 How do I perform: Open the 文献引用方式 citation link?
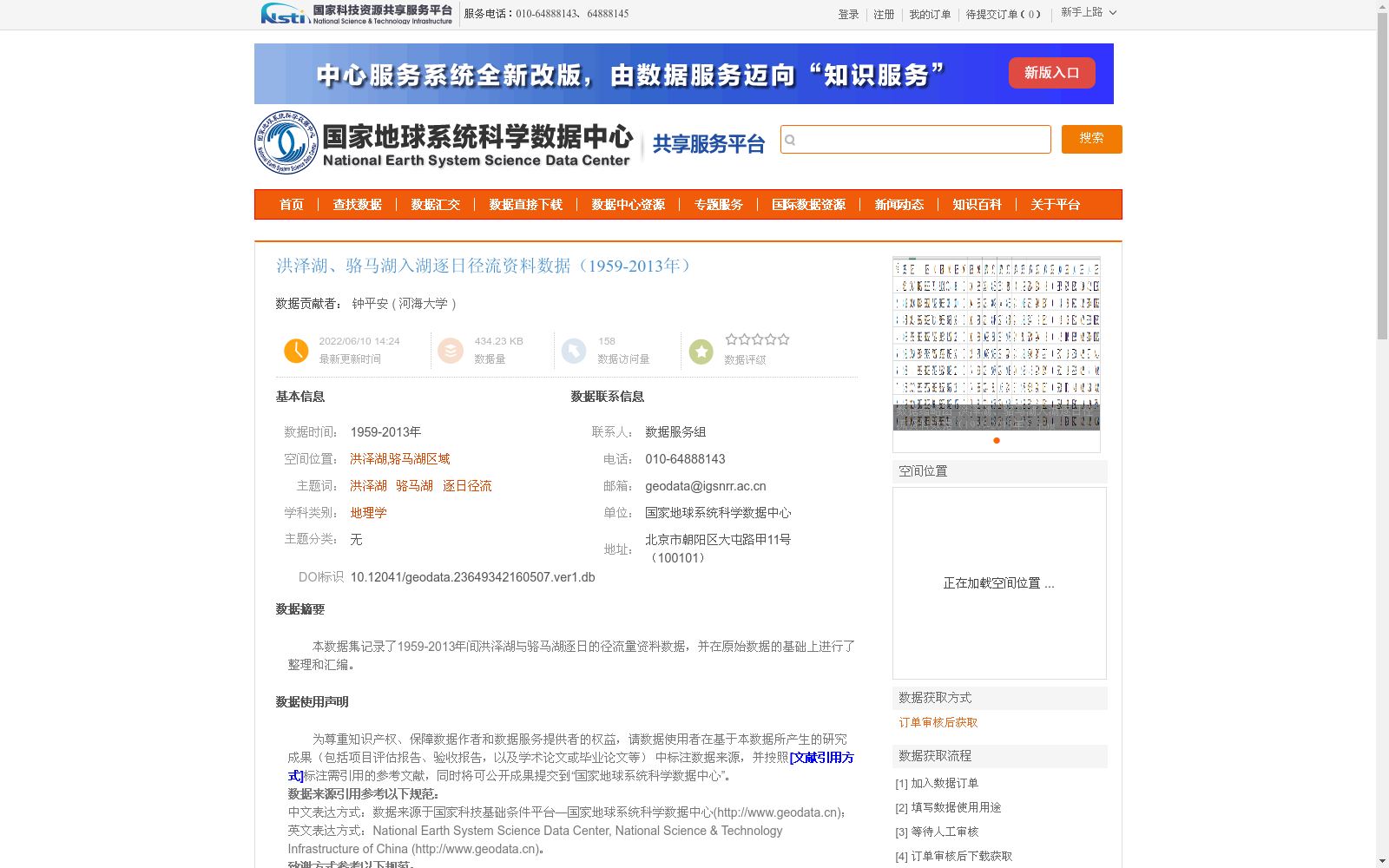(821, 757)
